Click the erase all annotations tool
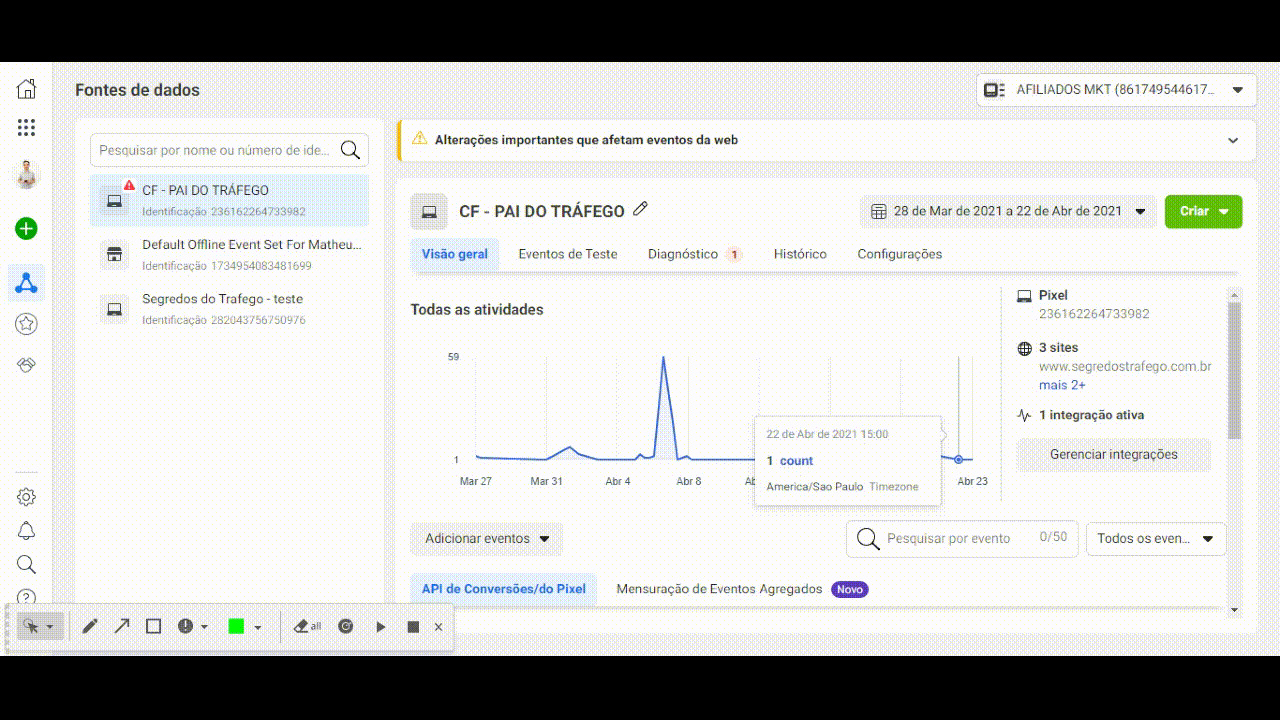Viewport: 1280px width, 720px height. 307,626
